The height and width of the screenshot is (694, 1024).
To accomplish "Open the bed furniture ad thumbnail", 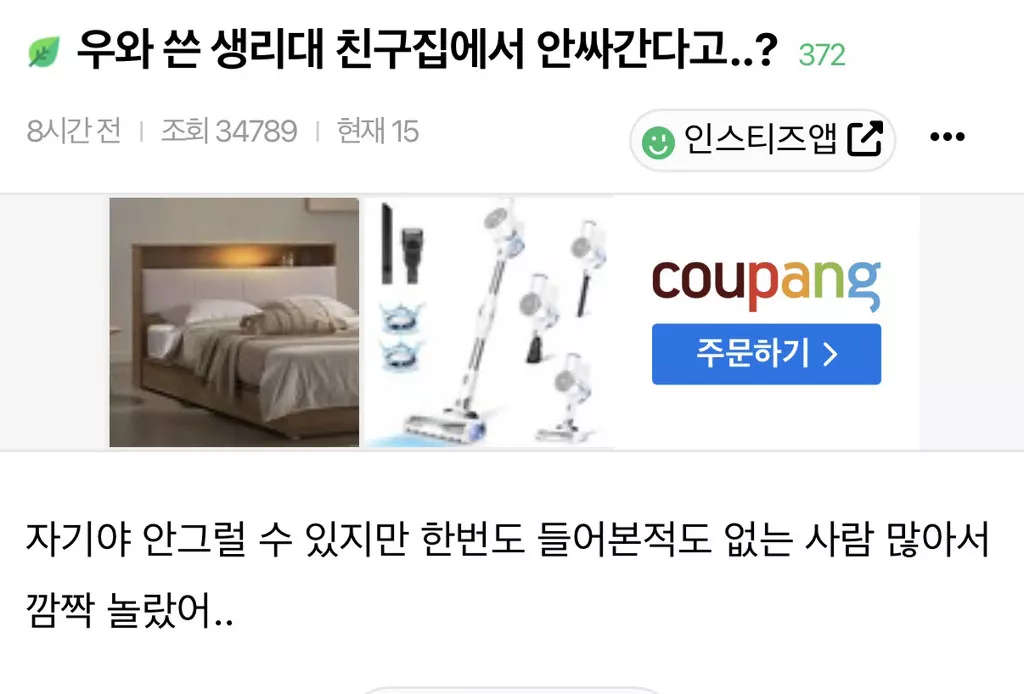I will point(234,323).
